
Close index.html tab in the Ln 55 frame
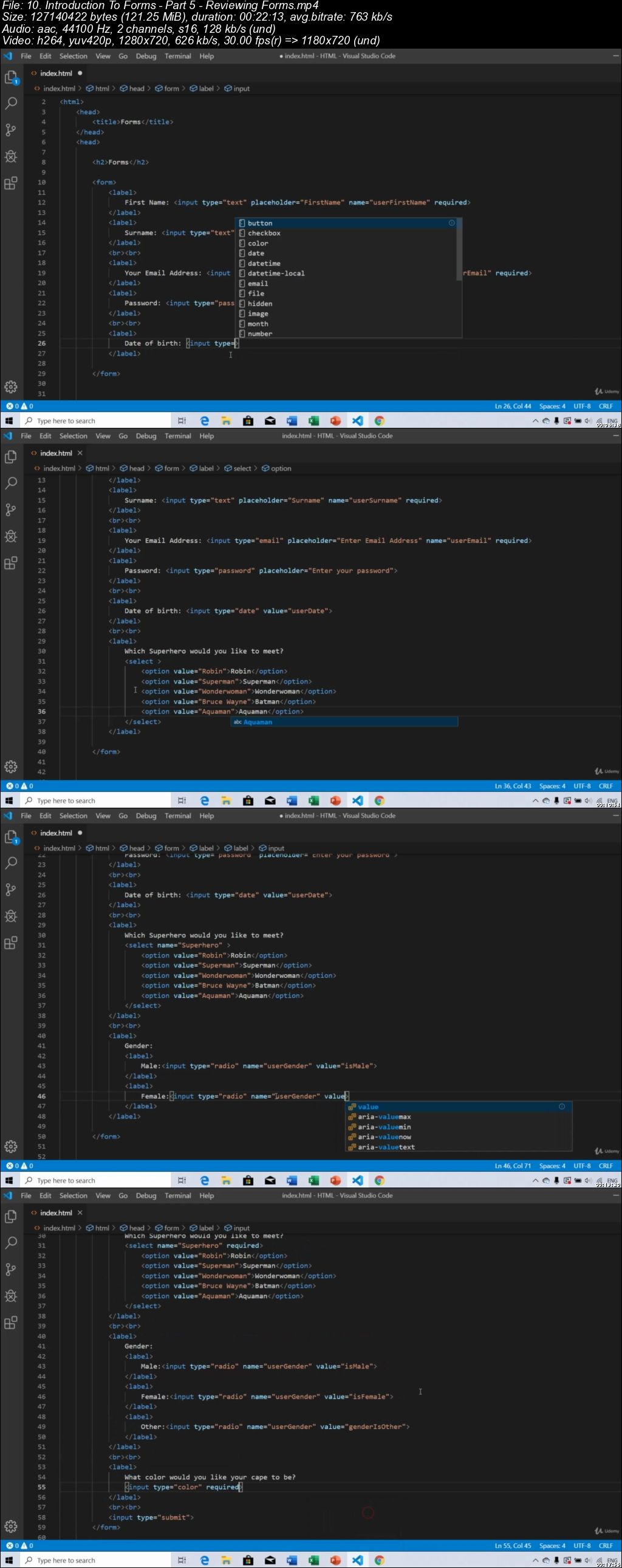coord(80,1212)
